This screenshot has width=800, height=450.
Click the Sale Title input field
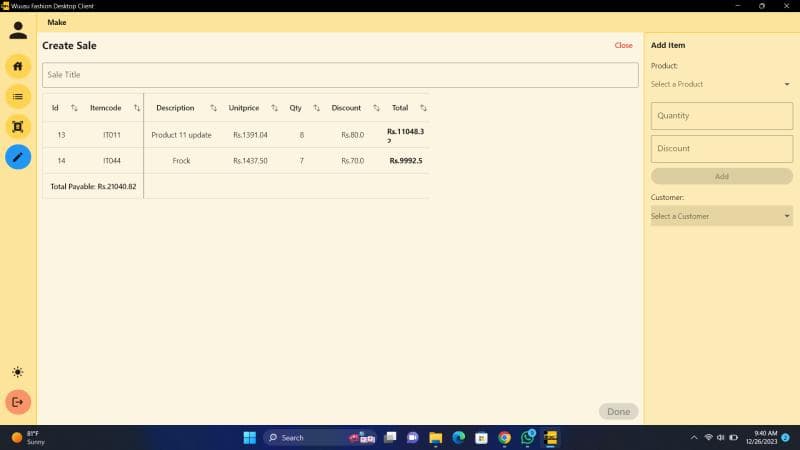coord(340,75)
